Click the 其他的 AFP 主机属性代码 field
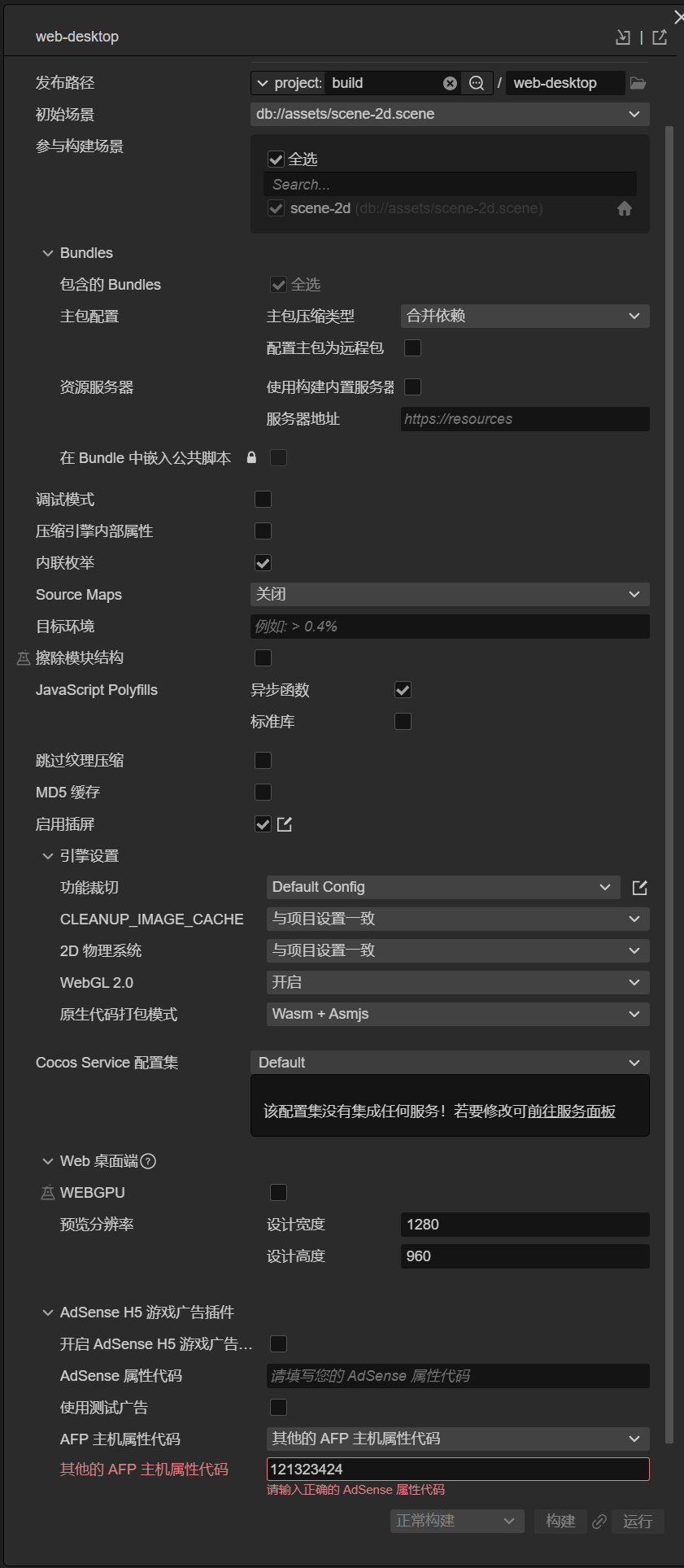684x1568 pixels. click(458, 1470)
